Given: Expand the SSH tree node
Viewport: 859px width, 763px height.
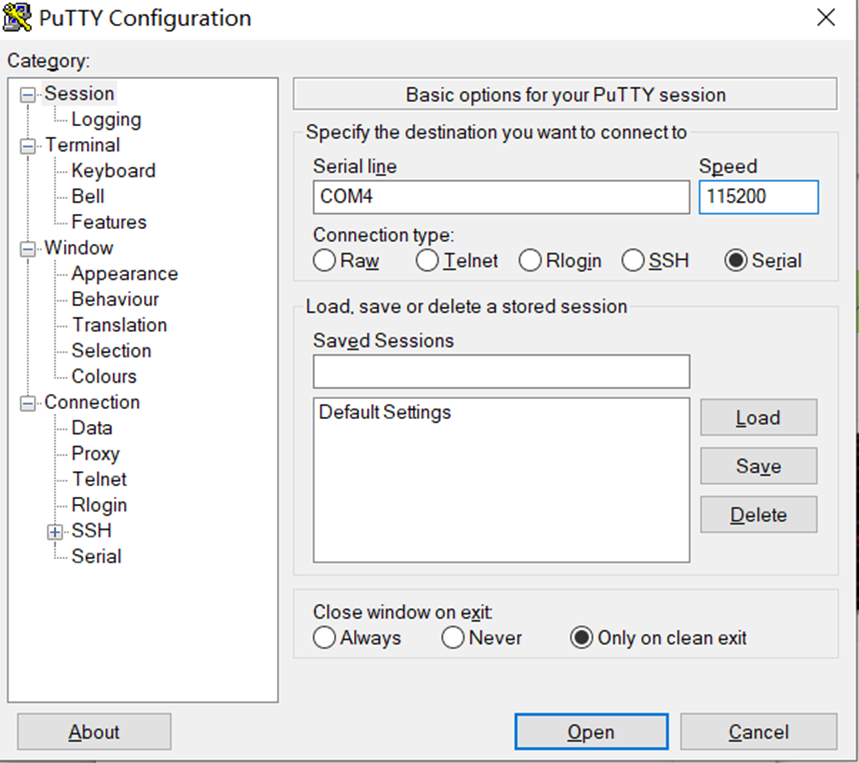Looking at the screenshot, I should click(x=55, y=531).
